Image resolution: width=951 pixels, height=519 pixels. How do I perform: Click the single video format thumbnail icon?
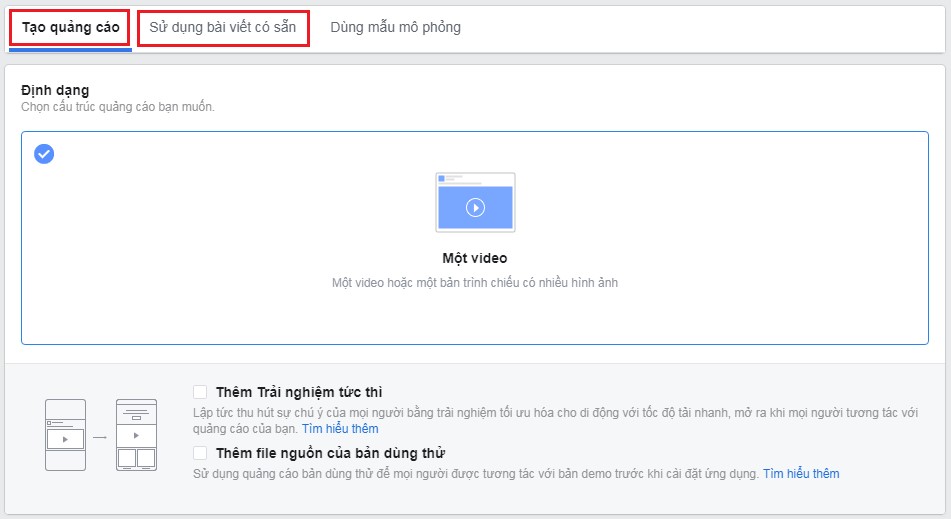[475, 203]
